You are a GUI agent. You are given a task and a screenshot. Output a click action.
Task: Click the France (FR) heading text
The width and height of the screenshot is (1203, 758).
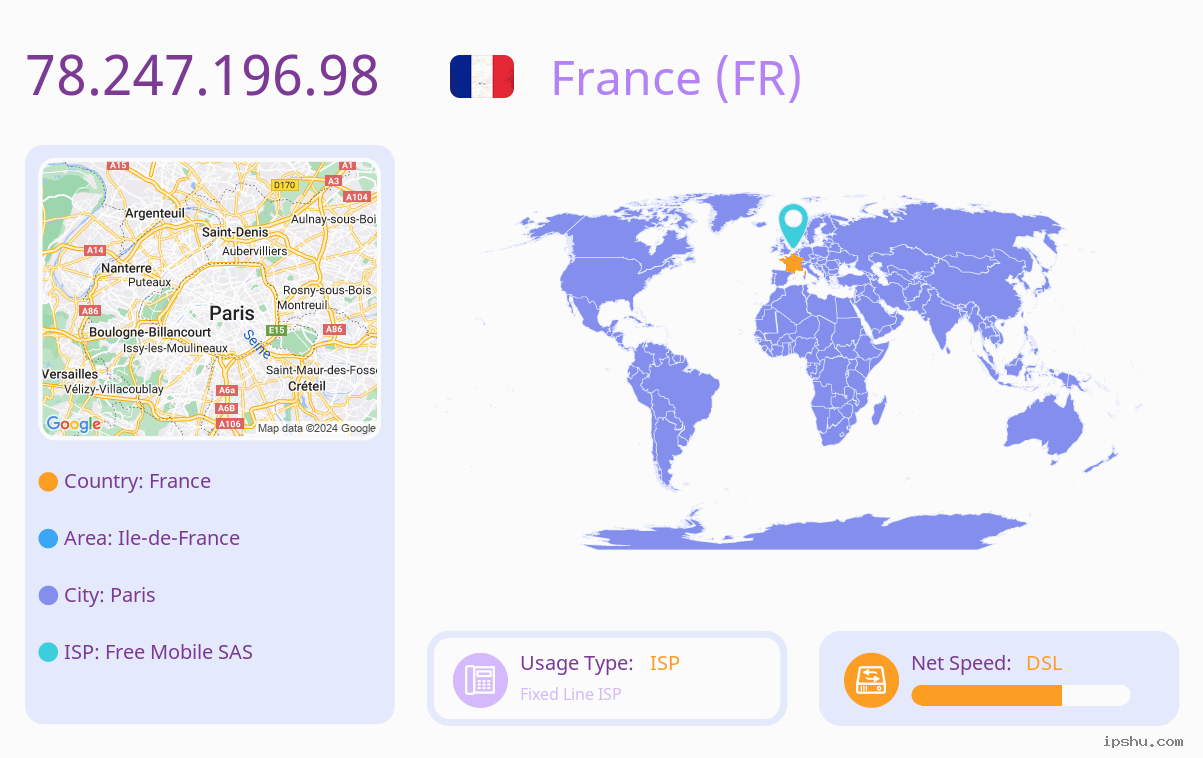point(676,77)
